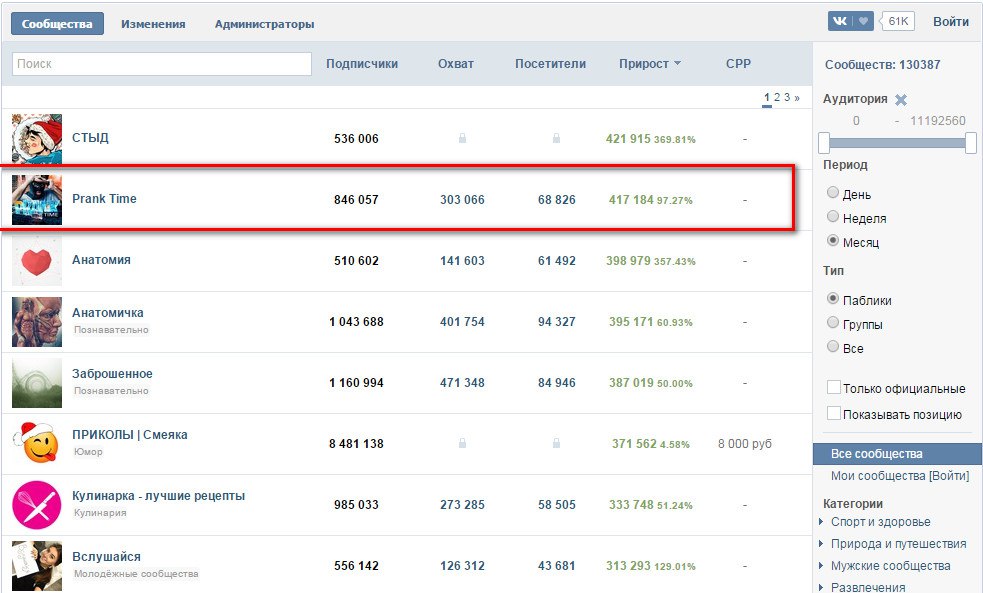Expand the Природа и путешествия category

click(x=898, y=544)
